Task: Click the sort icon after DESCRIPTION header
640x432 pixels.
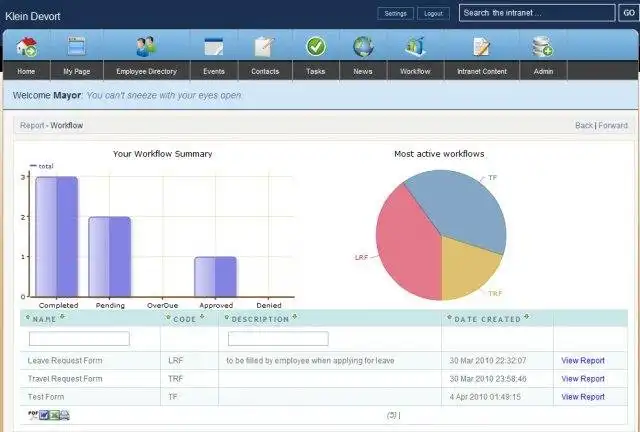Action: click(295, 316)
